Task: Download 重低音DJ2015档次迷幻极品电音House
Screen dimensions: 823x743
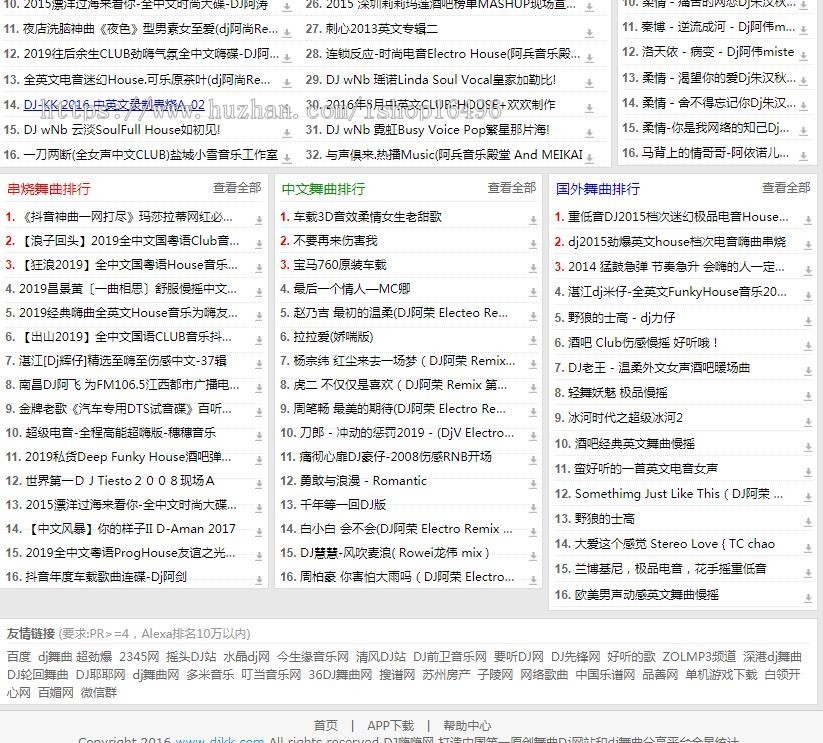Action: point(808,220)
